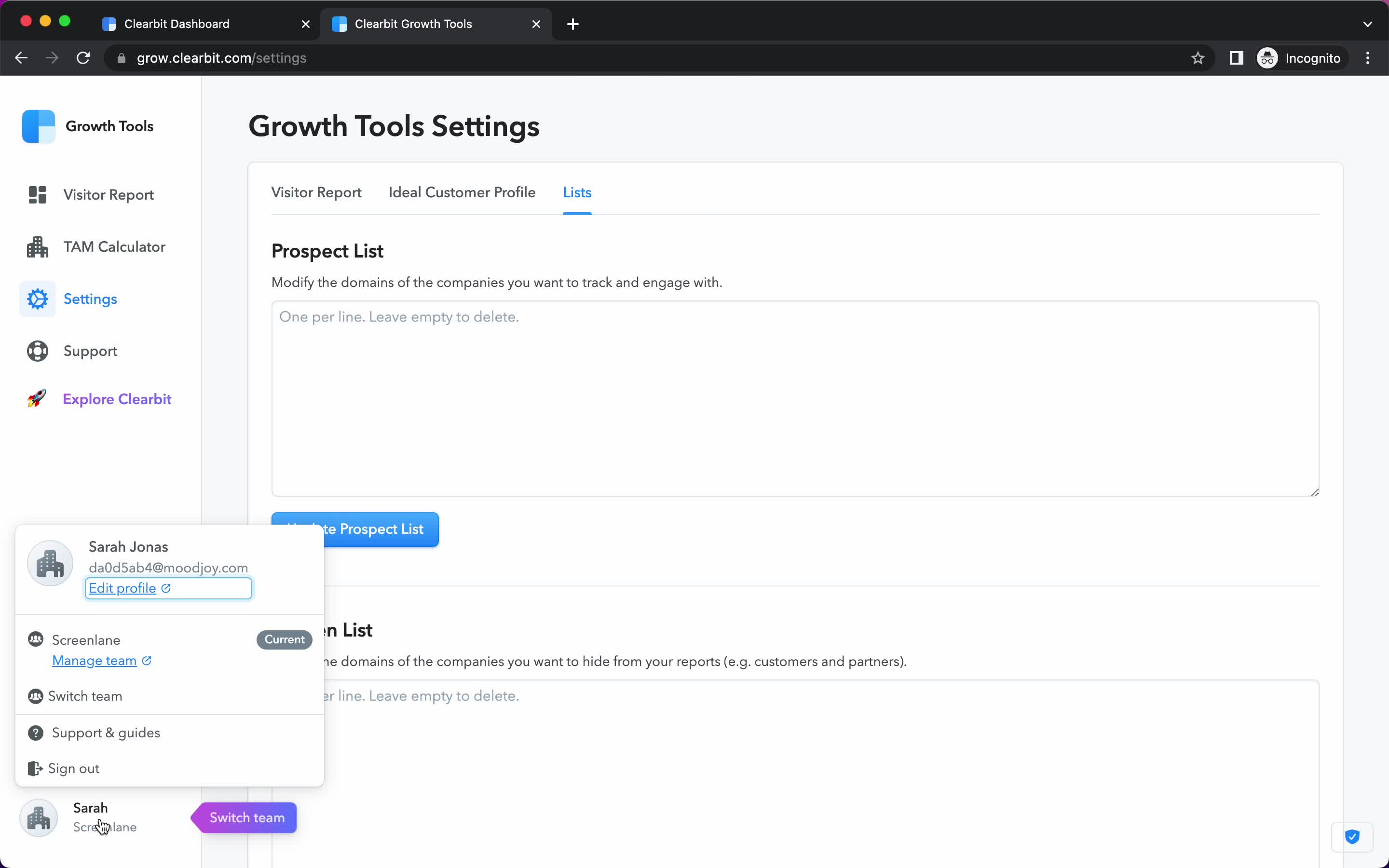Screen dimensions: 1389x868
Task: Click the Settings gear sidebar icon
Action: (x=37, y=298)
